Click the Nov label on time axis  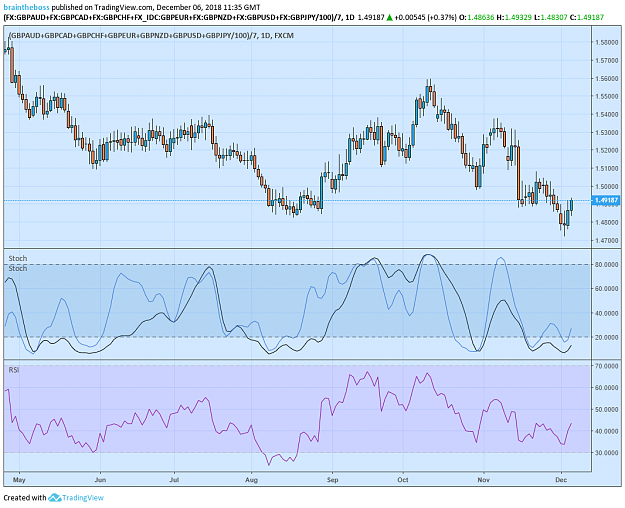[483, 480]
